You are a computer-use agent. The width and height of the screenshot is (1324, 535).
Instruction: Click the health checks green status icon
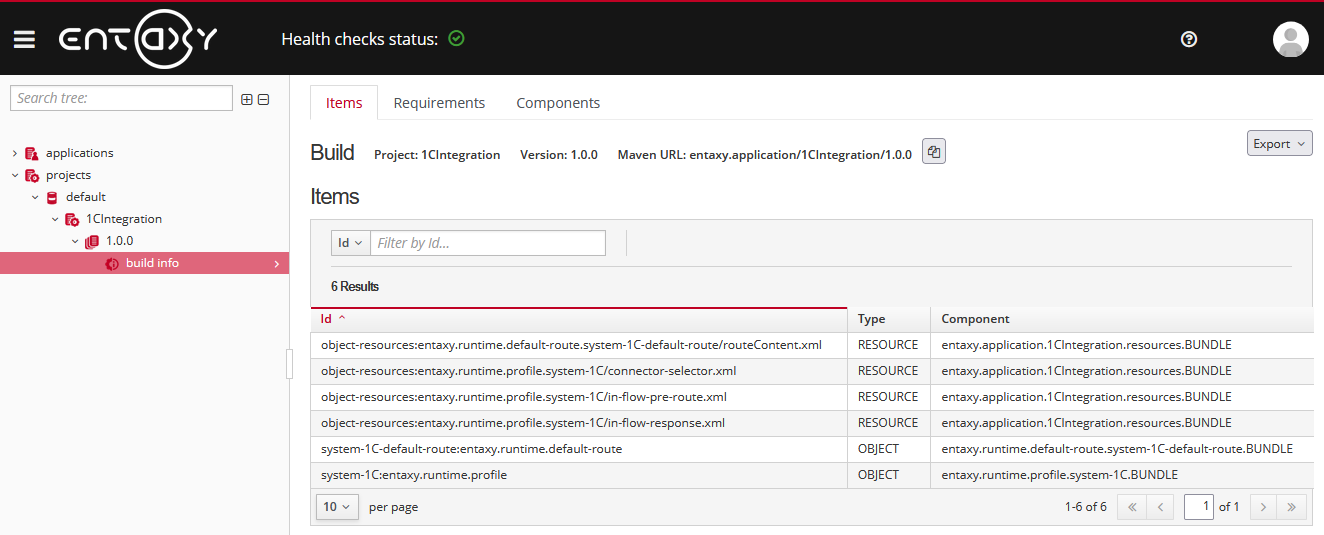tap(457, 39)
